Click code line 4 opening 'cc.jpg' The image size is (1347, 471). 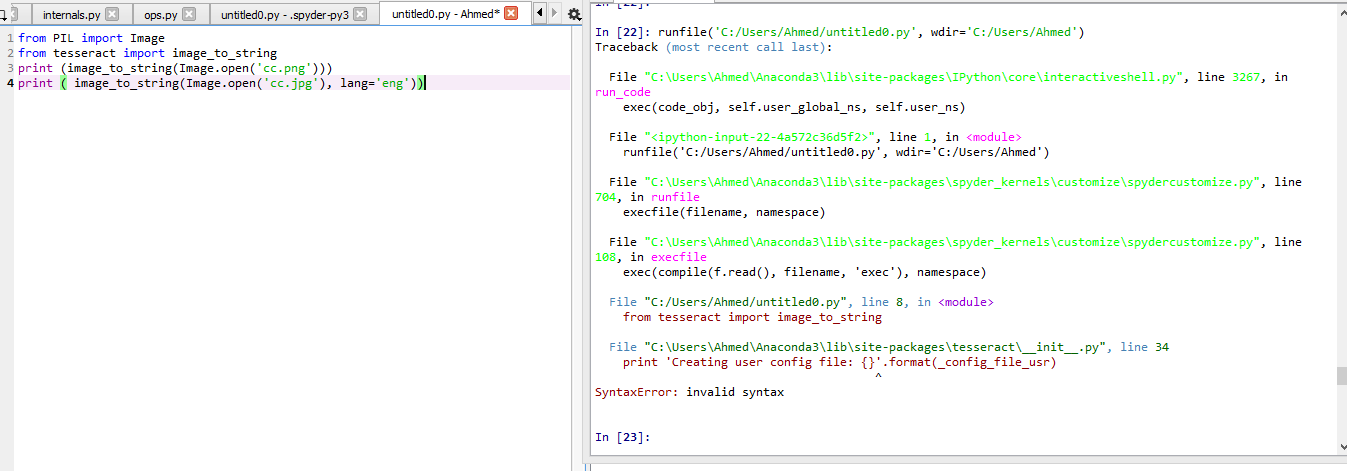[222, 83]
